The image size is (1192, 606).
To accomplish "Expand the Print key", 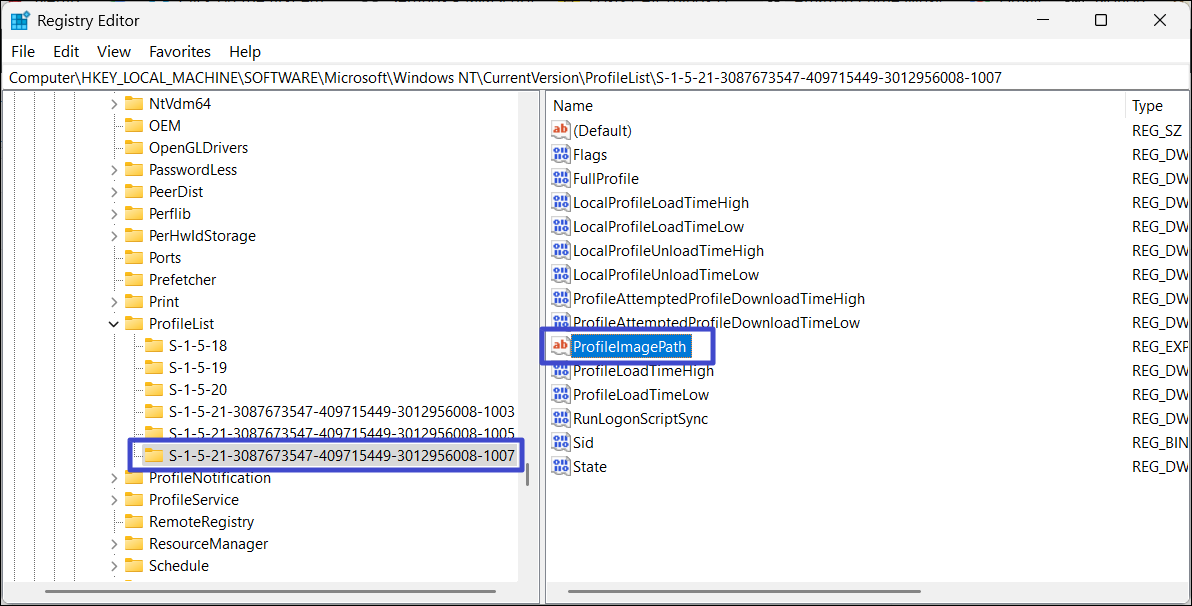I will 114,303.
